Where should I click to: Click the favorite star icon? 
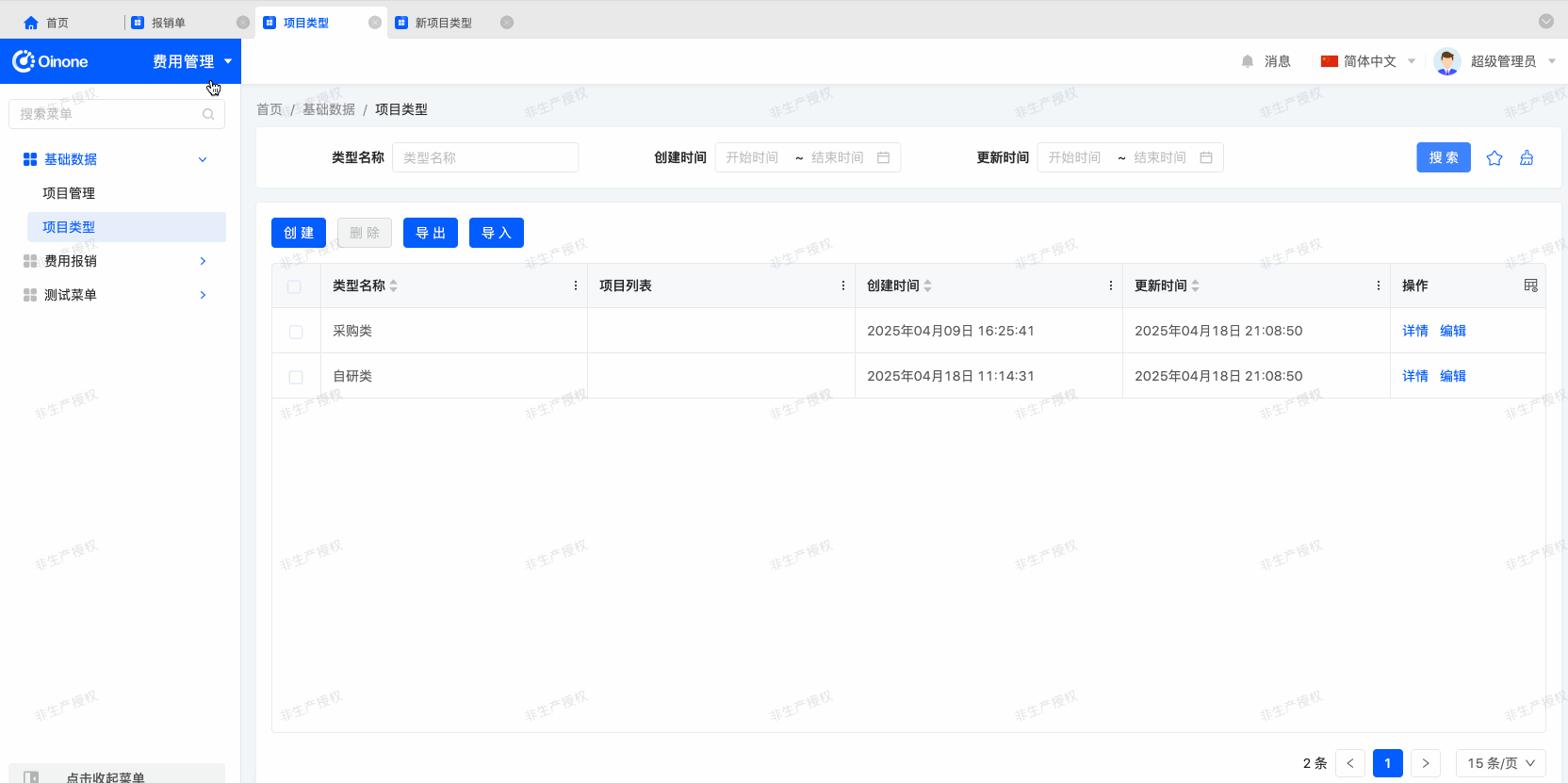pos(1494,158)
